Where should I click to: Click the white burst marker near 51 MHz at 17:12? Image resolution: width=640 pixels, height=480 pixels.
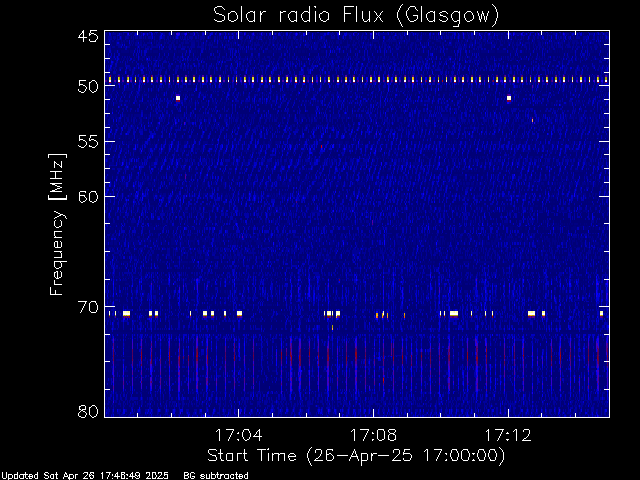pos(509,98)
